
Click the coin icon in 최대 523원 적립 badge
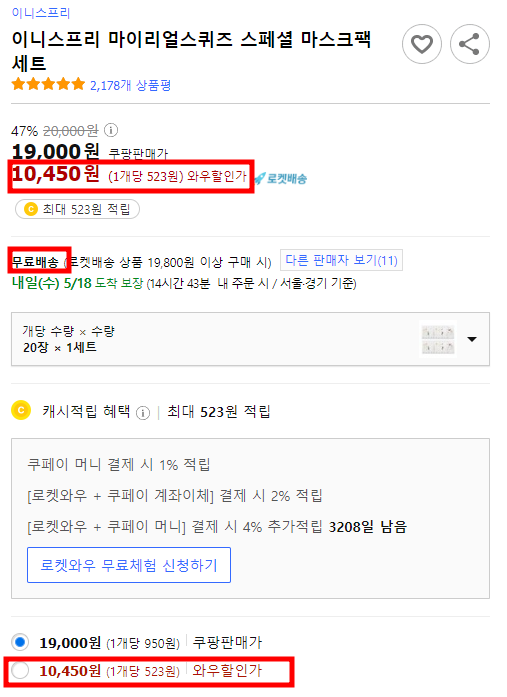pyautogui.click(x=31, y=209)
